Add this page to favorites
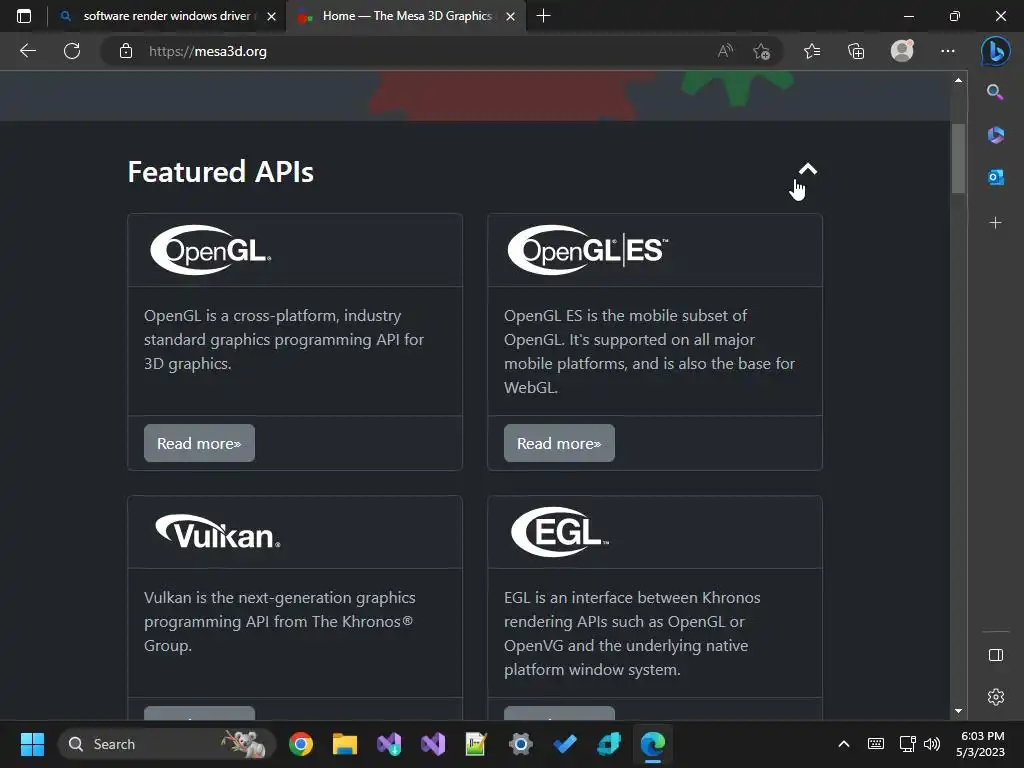Image resolution: width=1024 pixels, height=768 pixels. click(x=761, y=51)
